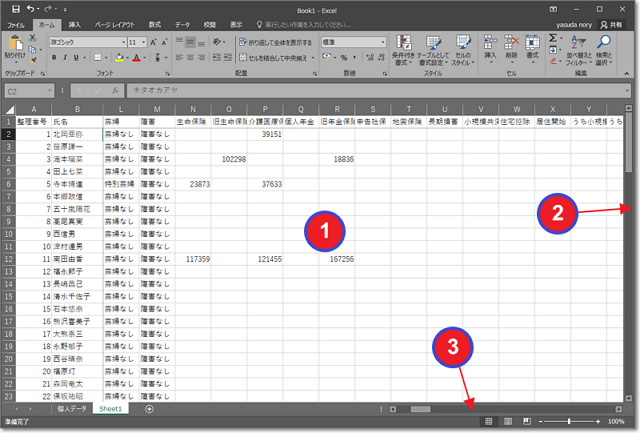Image resolution: width=640 pixels, height=433 pixels.
Task: Click the zoom slider in status bar
Action: [568, 422]
